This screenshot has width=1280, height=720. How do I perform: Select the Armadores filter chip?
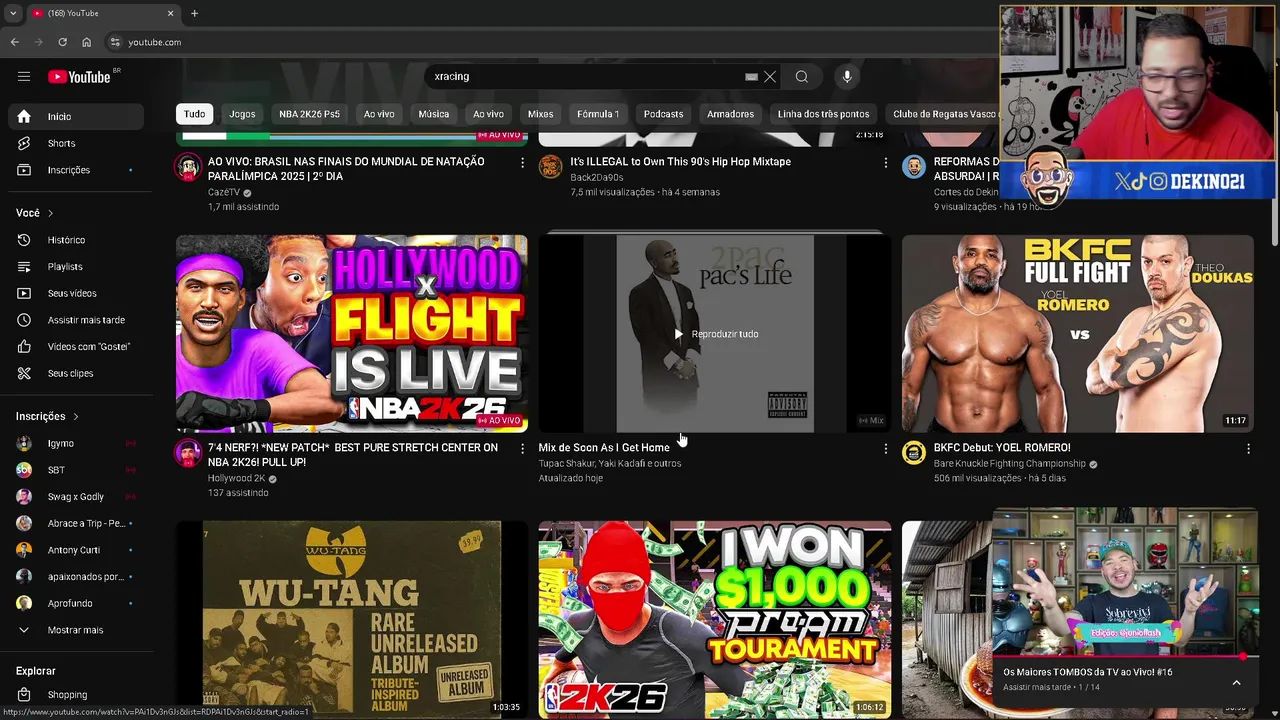[x=731, y=114]
